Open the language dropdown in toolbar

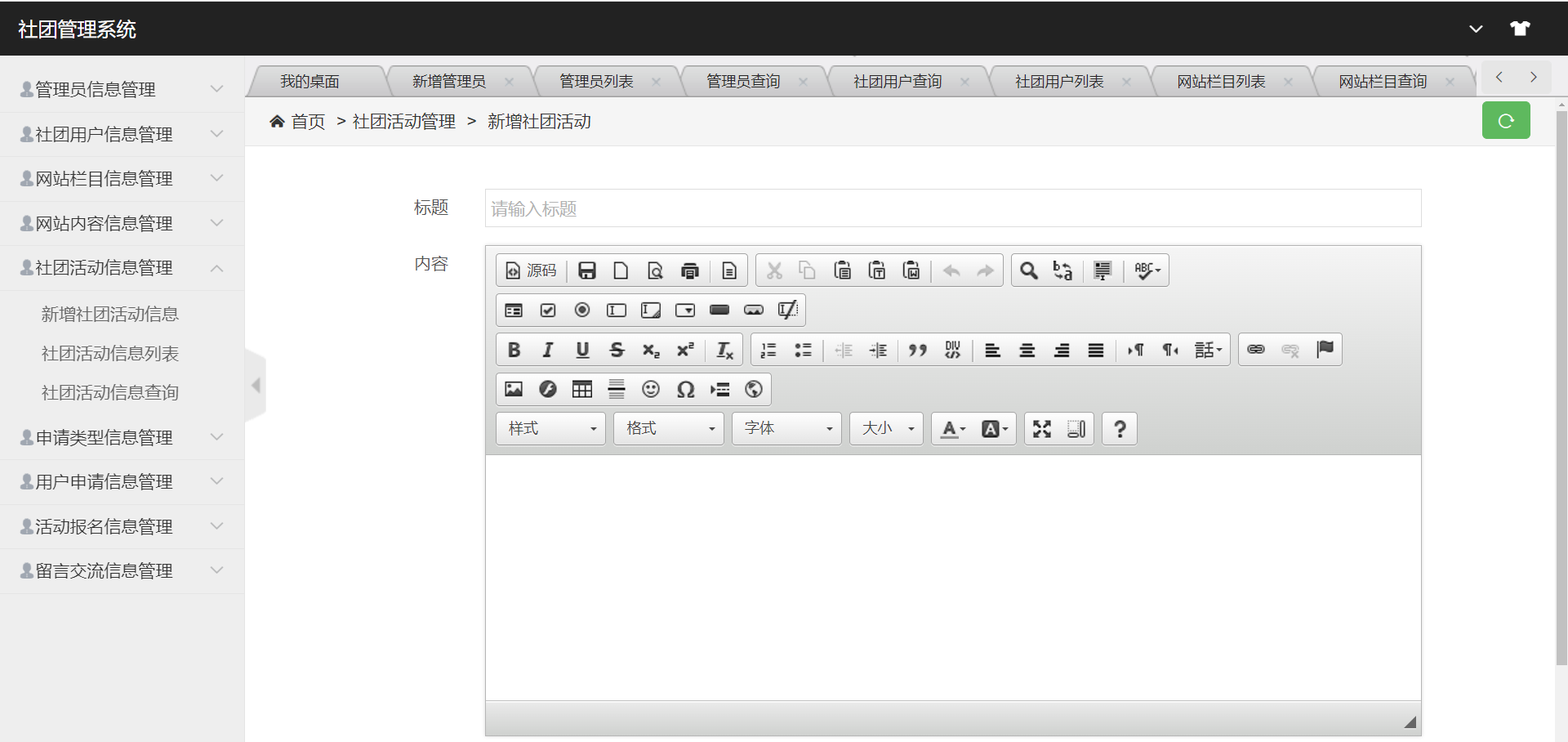coord(1208,350)
